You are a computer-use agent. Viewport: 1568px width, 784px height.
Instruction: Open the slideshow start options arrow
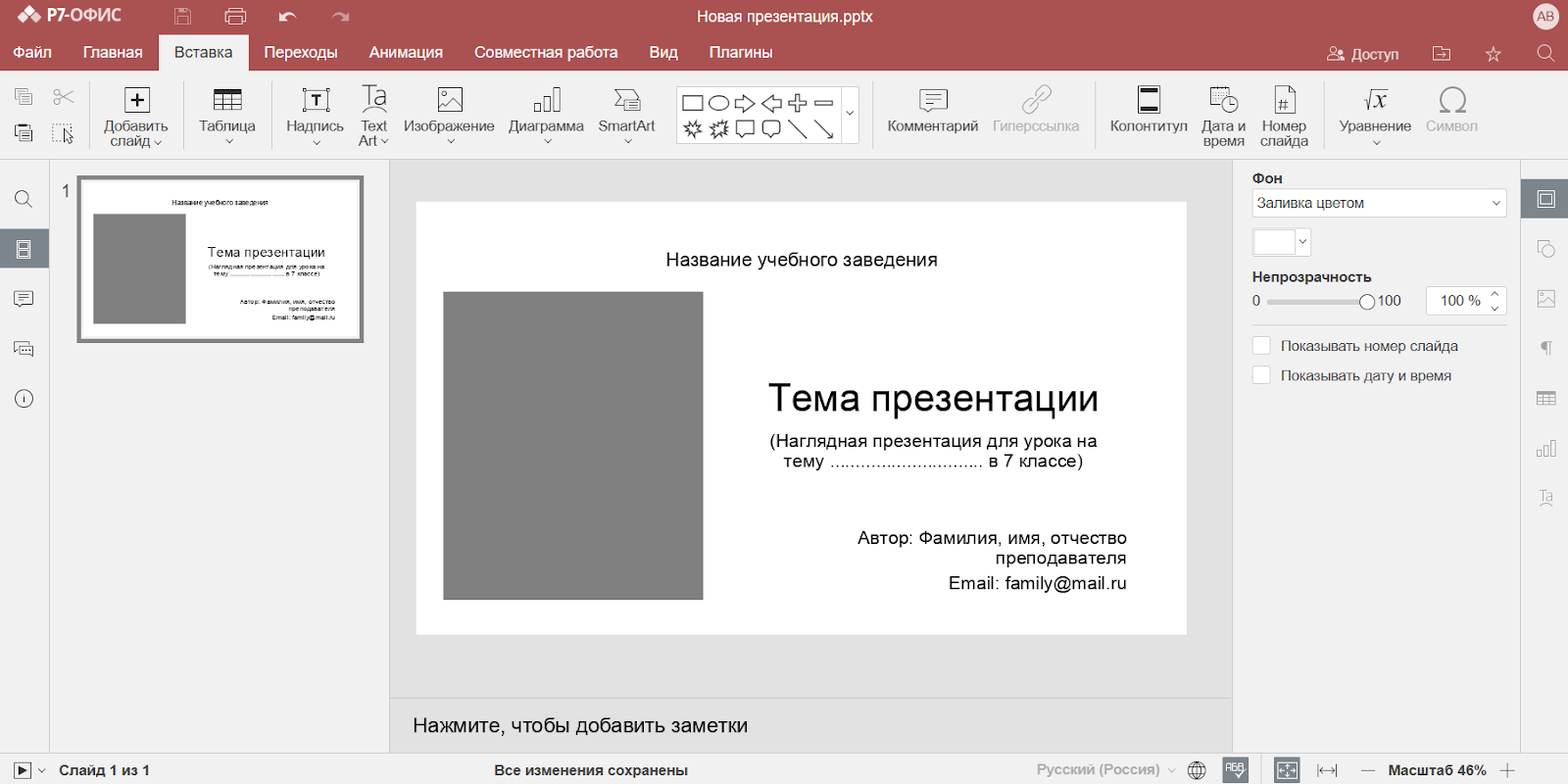tap(42, 770)
